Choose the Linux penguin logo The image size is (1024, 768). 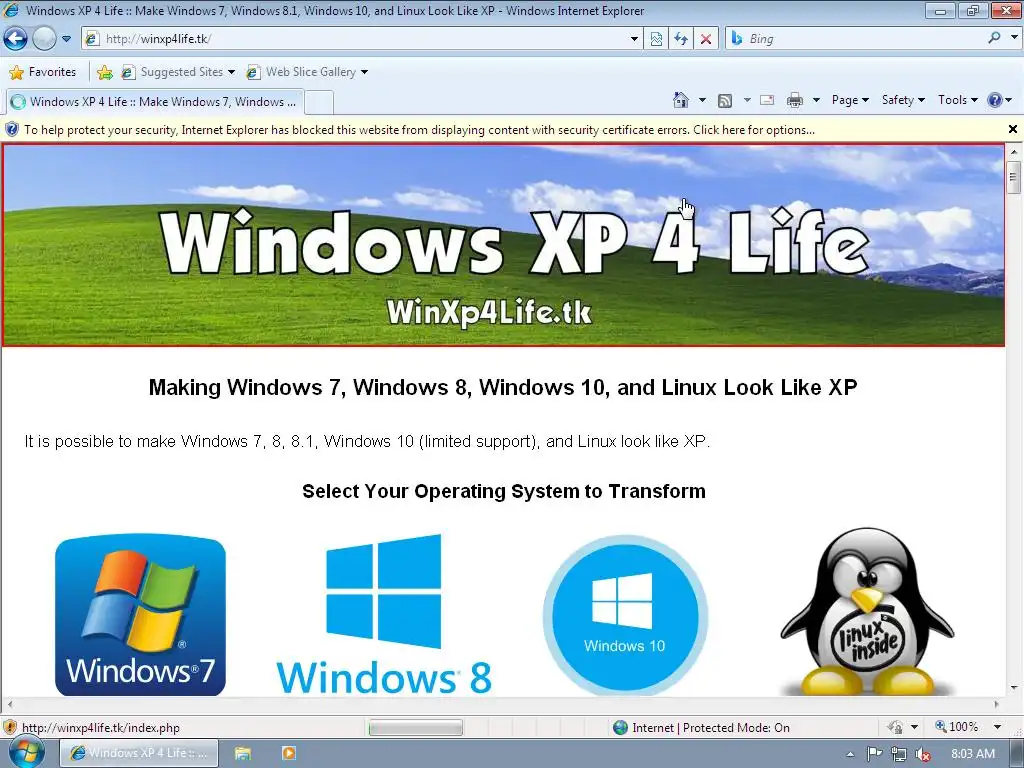pyautogui.click(x=867, y=611)
